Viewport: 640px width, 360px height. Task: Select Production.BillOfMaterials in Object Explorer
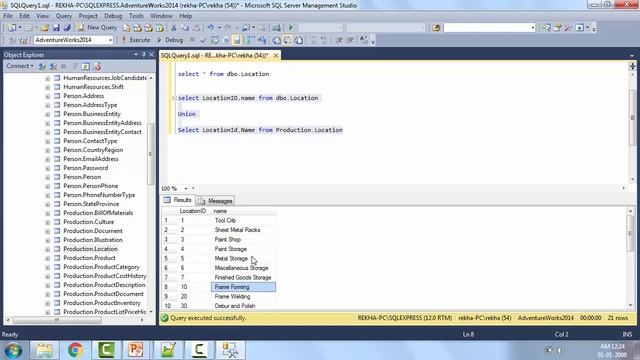98,213
